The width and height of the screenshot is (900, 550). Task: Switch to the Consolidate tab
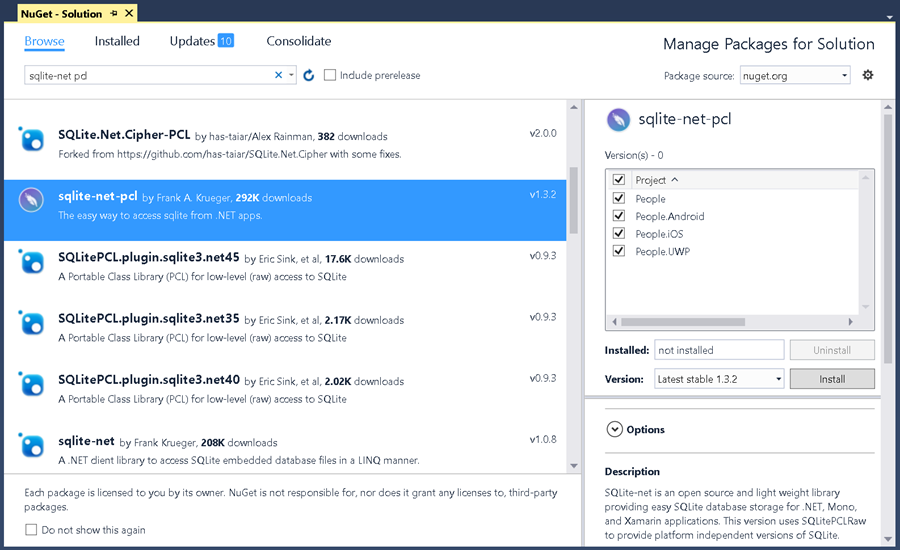tap(298, 41)
